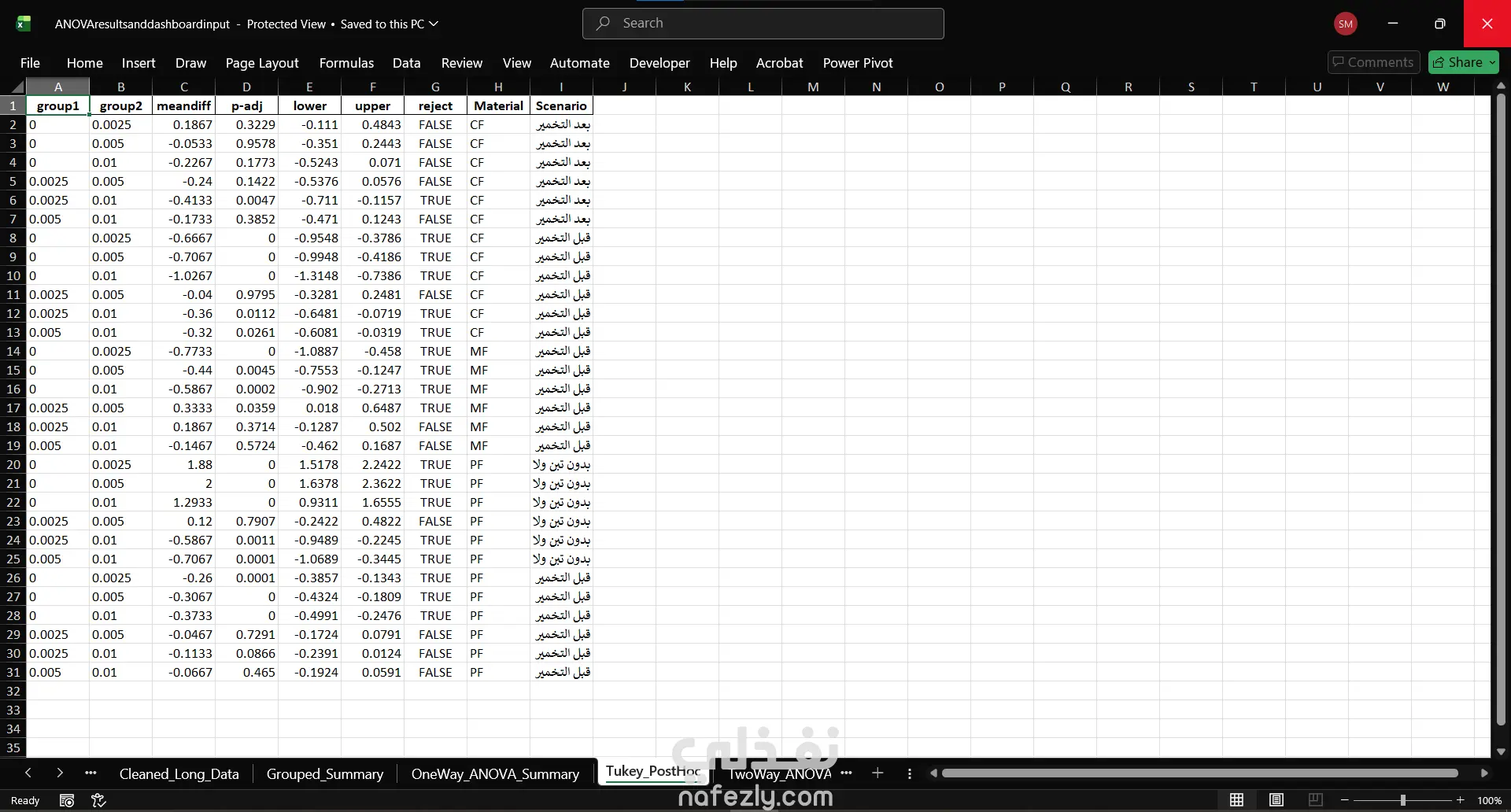This screenshot has width=1511, height=812.
Task: Select the group2 header cell
Action: [121, 105]
